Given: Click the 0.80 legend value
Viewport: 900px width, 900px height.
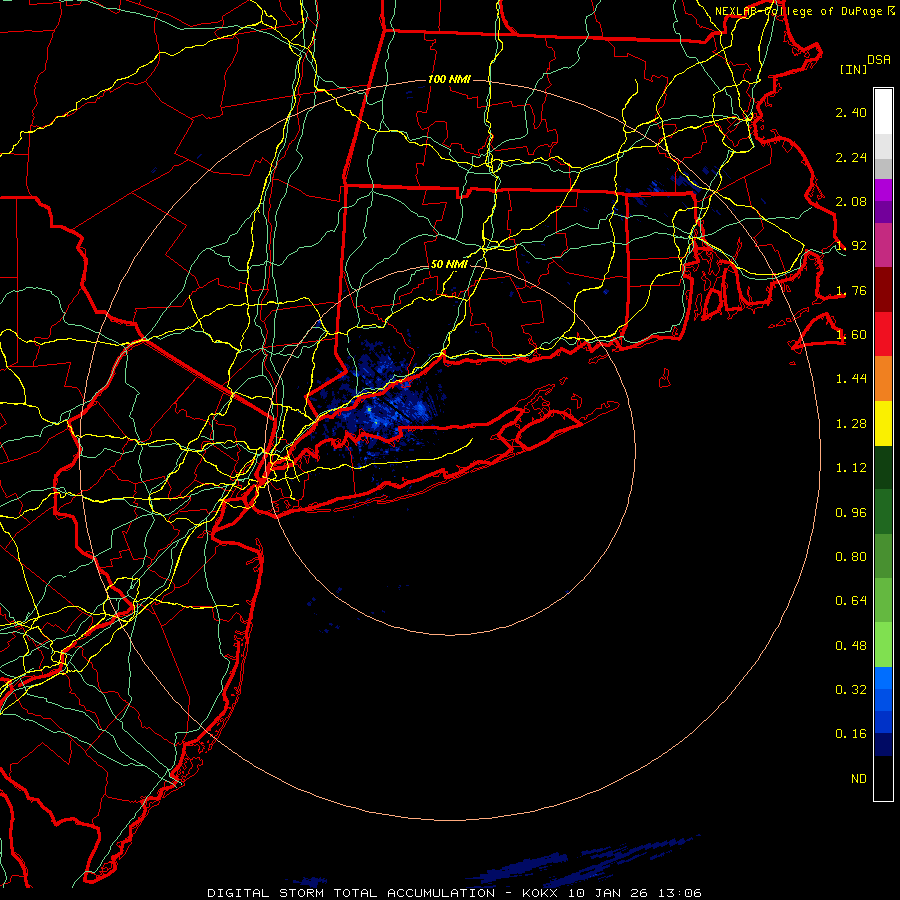Looking at the screenshot, I should (851, 557).
